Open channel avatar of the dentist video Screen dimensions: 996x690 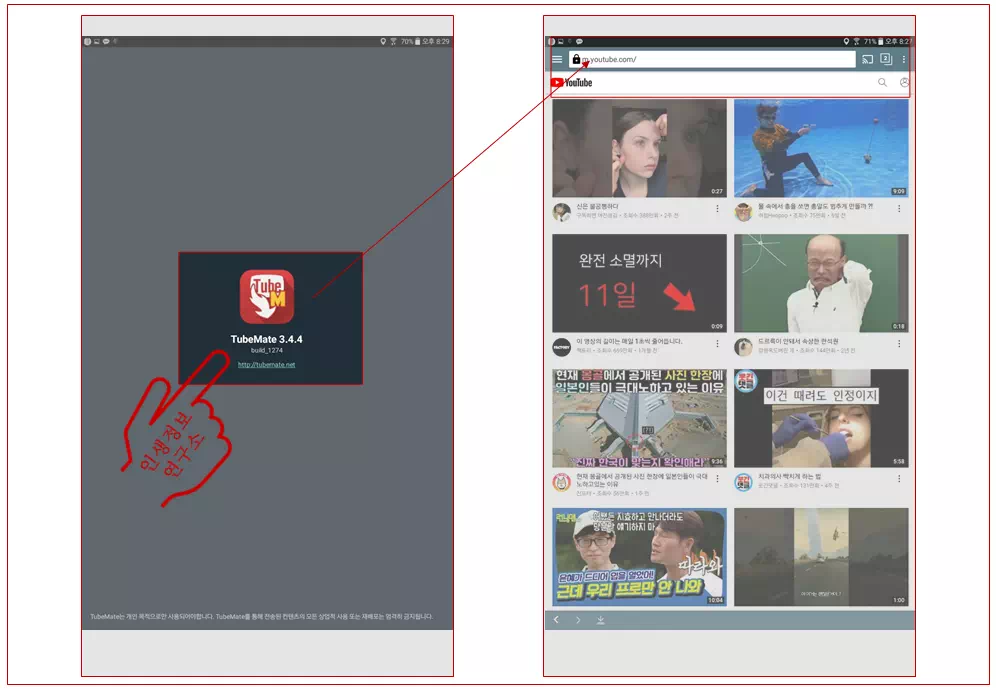pos(744,482)
